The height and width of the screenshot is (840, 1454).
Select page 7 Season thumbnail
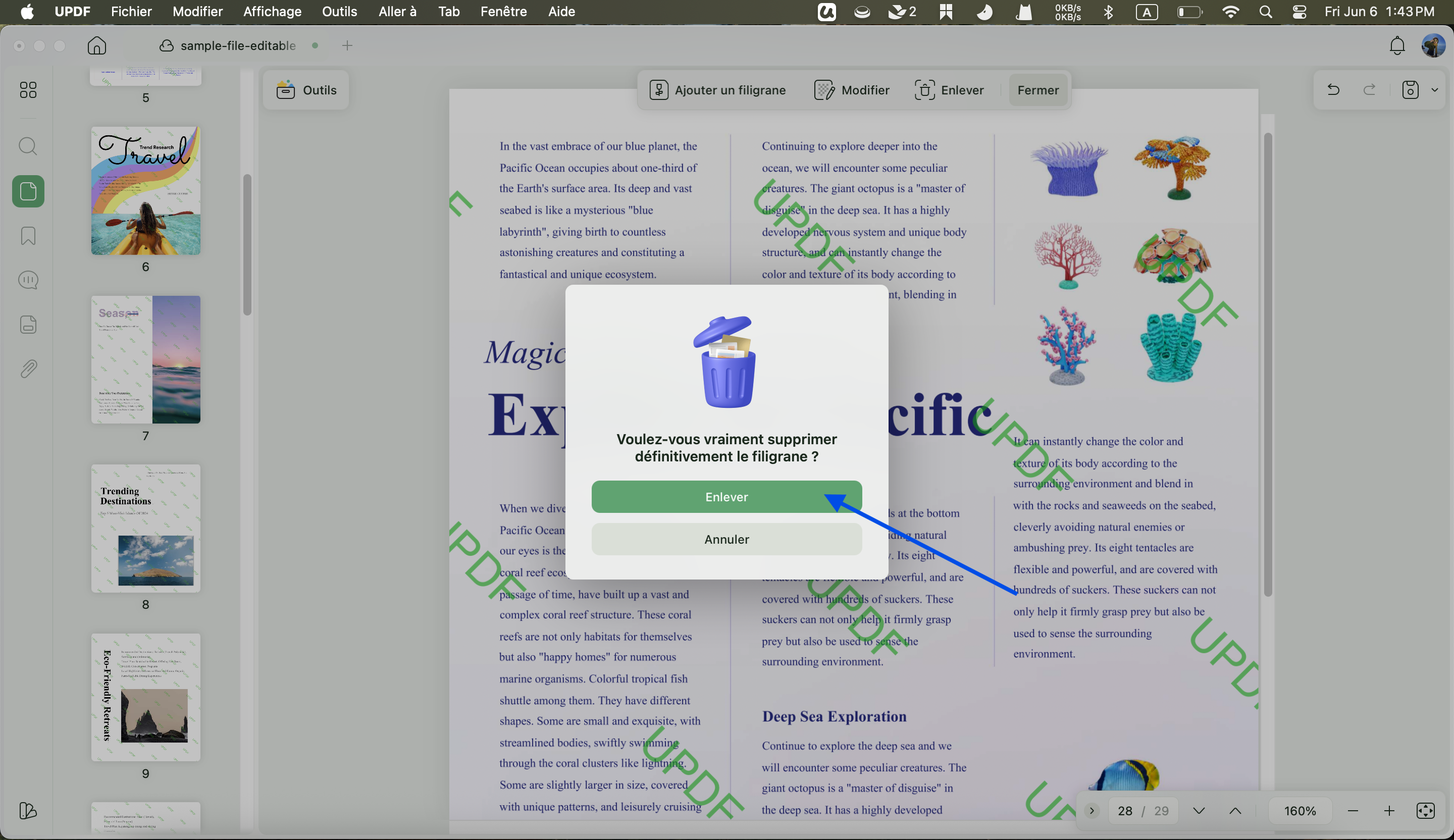coord(146,360)
